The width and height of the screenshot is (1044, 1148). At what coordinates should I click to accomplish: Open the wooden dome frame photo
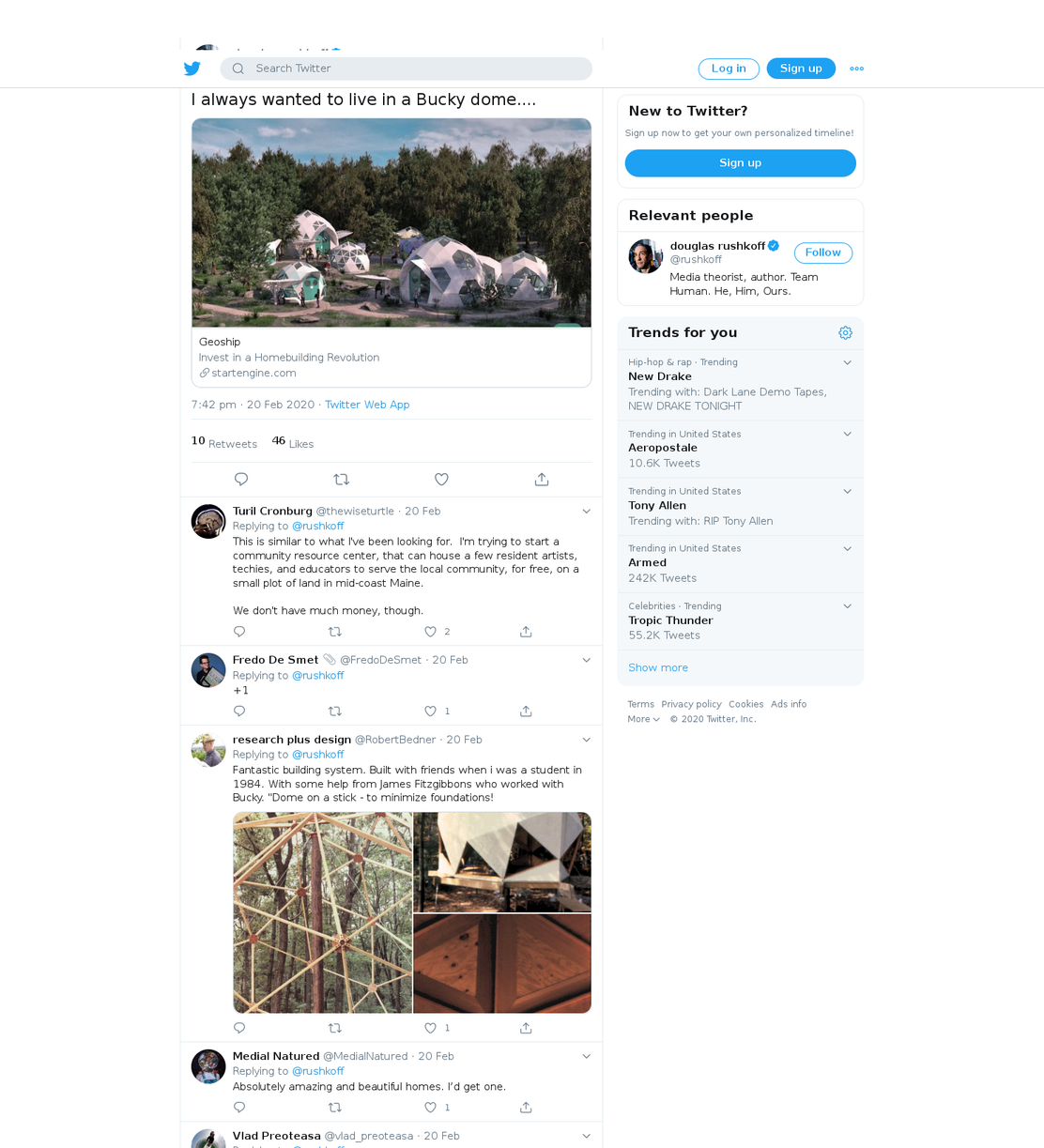pos(323,912)
